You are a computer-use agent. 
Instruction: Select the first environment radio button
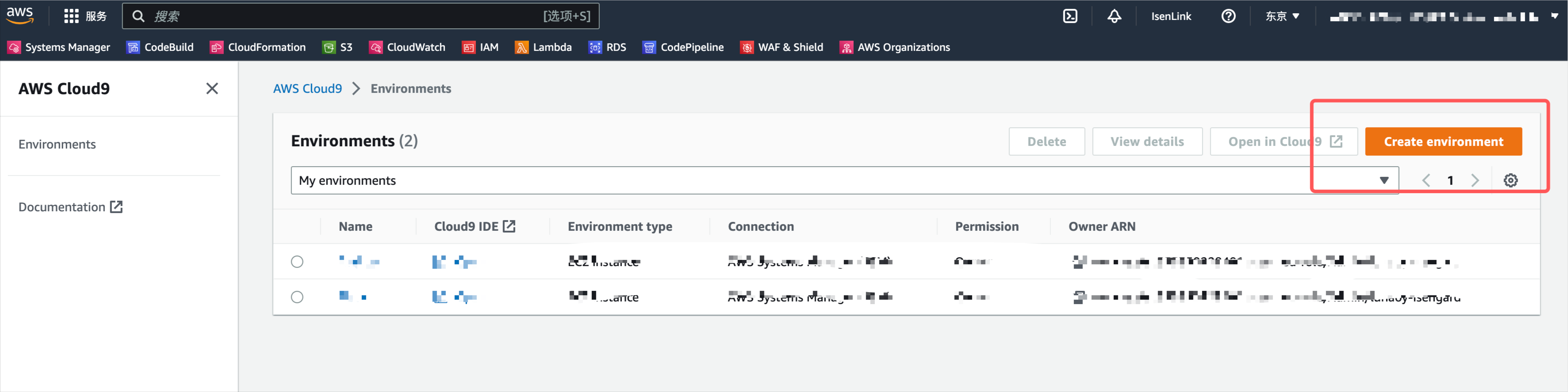point(297,262)
